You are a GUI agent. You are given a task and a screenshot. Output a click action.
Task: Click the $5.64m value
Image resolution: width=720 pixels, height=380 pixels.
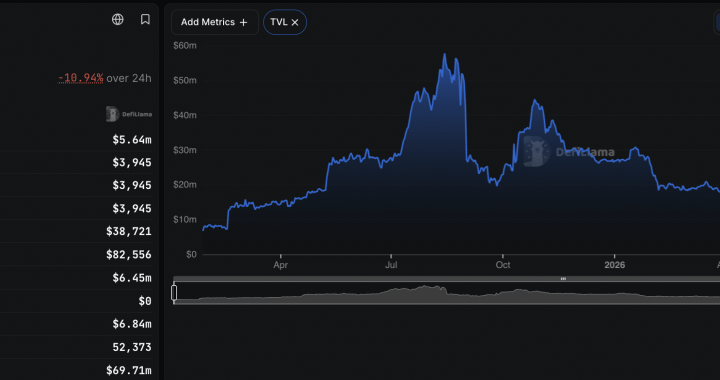click(x=132, y=140)
